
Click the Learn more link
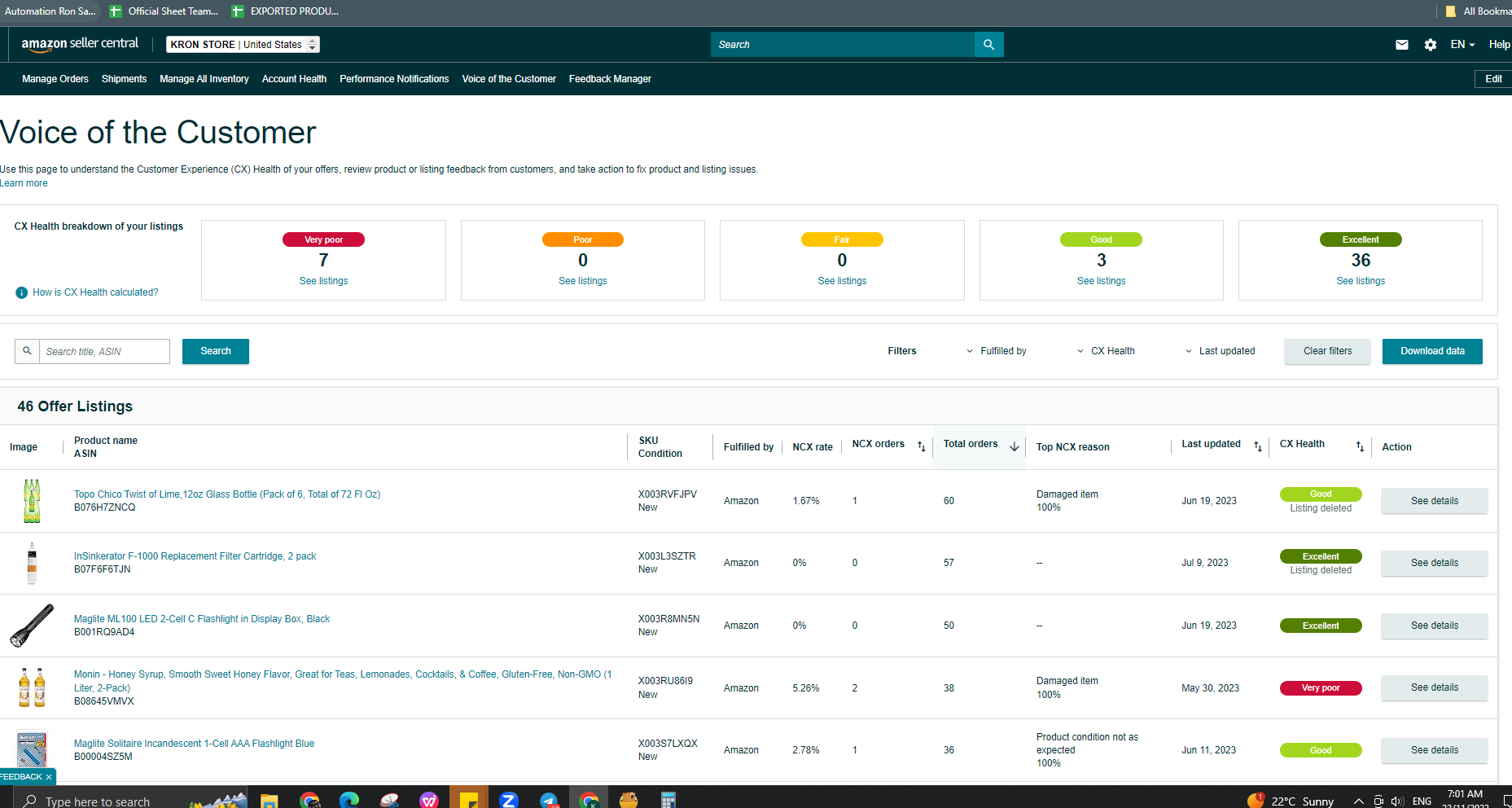click(x=24, y=183)
